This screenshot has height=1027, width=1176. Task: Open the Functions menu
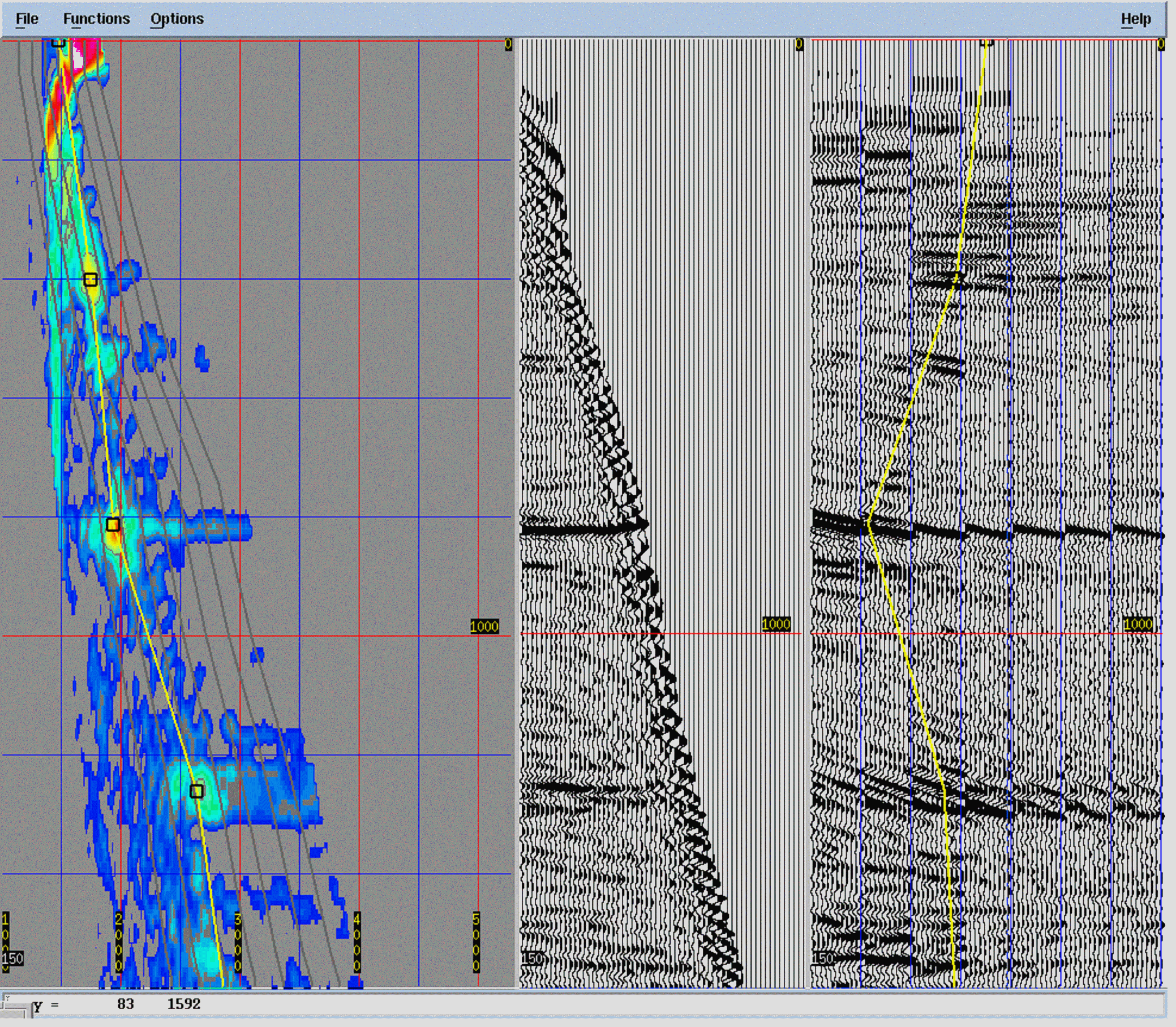(96, 19)
